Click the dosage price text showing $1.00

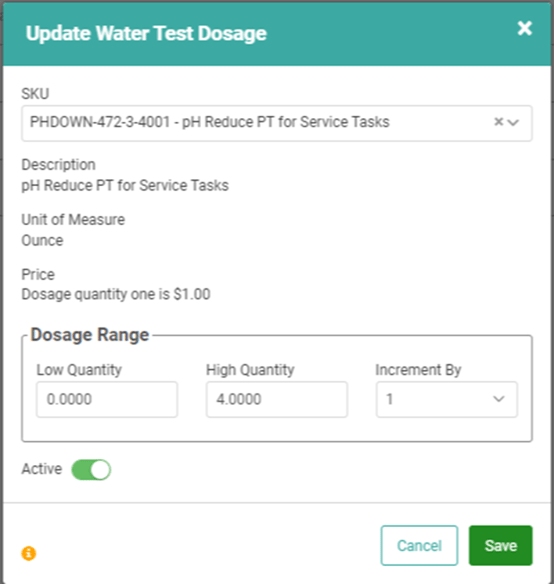click(116, 294)
